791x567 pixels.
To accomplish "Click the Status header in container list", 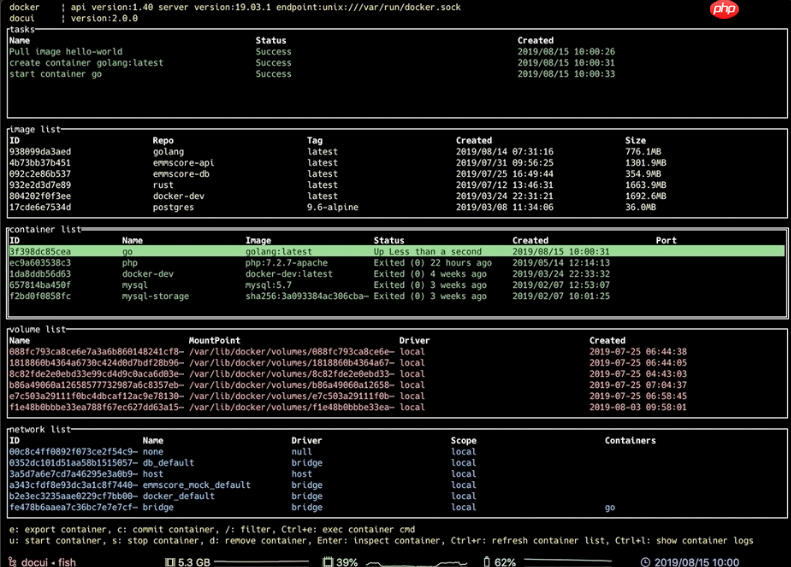I will [x=388, y=240].
